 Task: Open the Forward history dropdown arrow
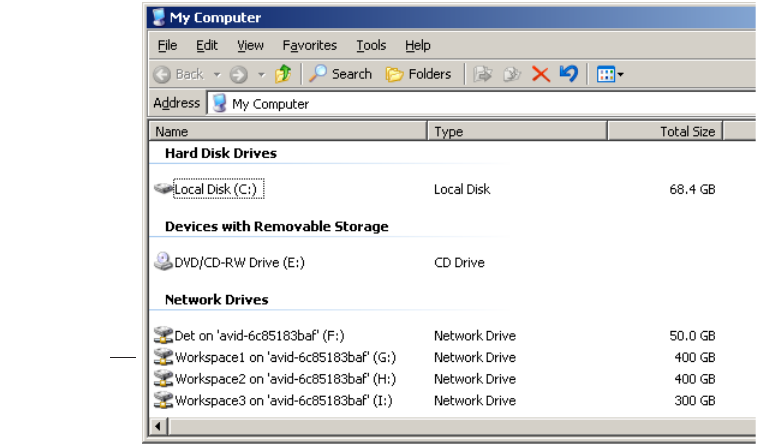pos(262,74)
